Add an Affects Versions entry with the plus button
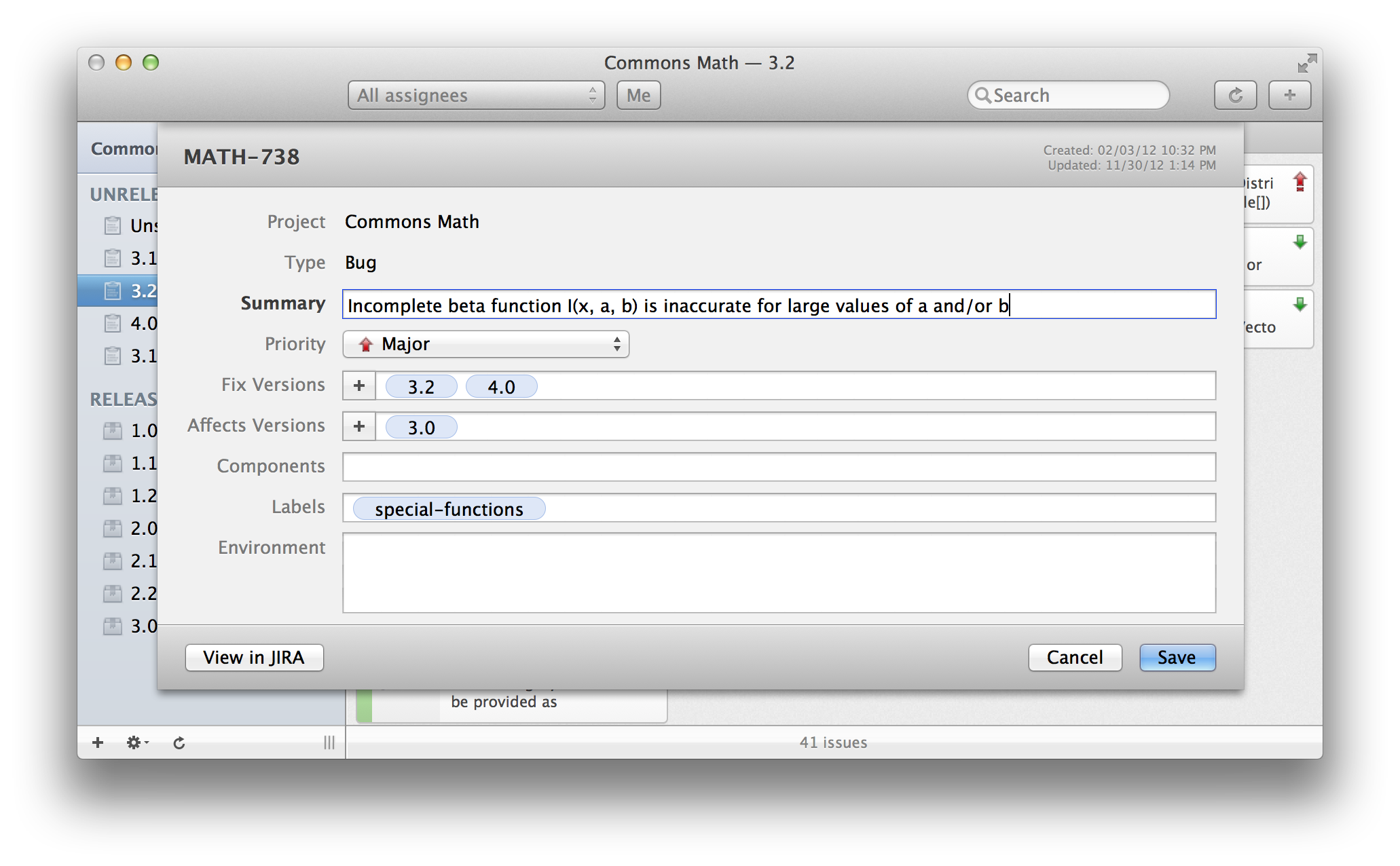Screen dimensions: 1400x866 [x=359, y=426]
